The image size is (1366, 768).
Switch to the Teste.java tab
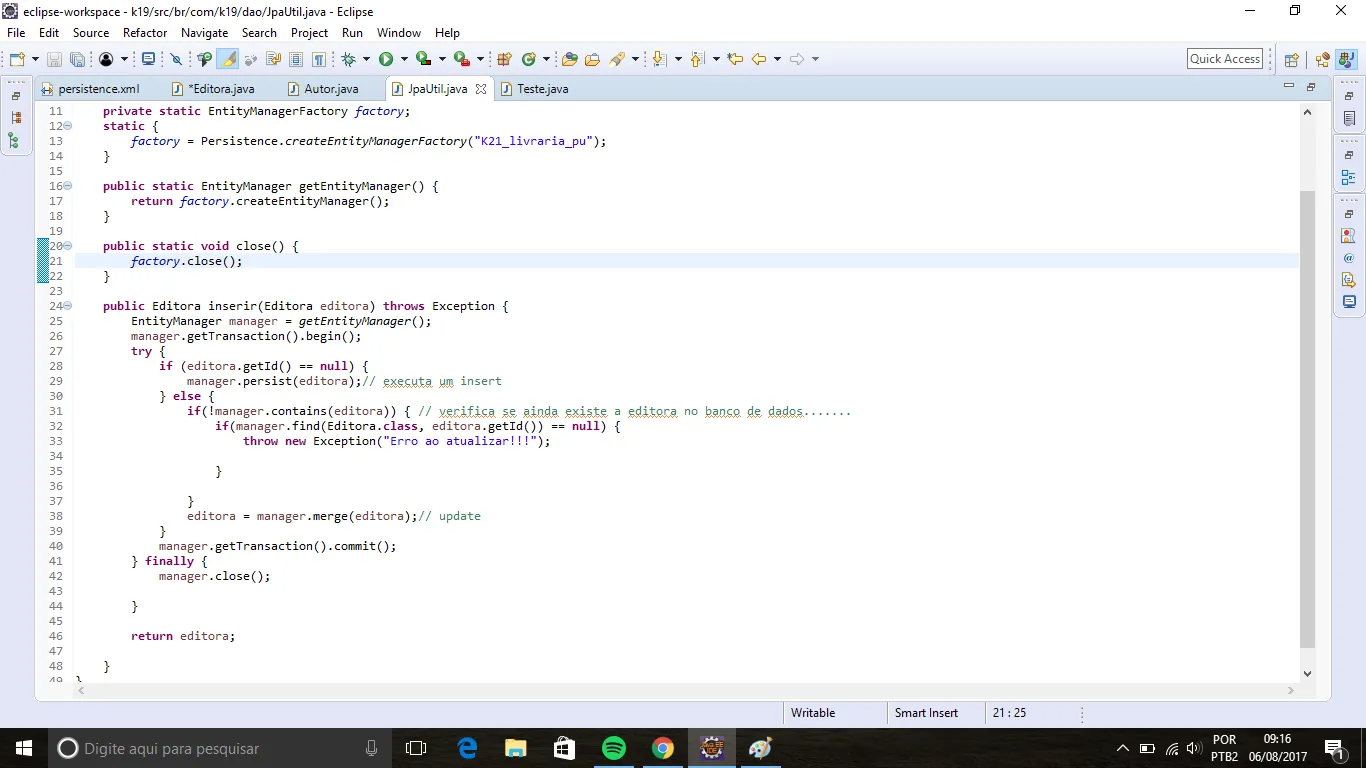[542, 89]
